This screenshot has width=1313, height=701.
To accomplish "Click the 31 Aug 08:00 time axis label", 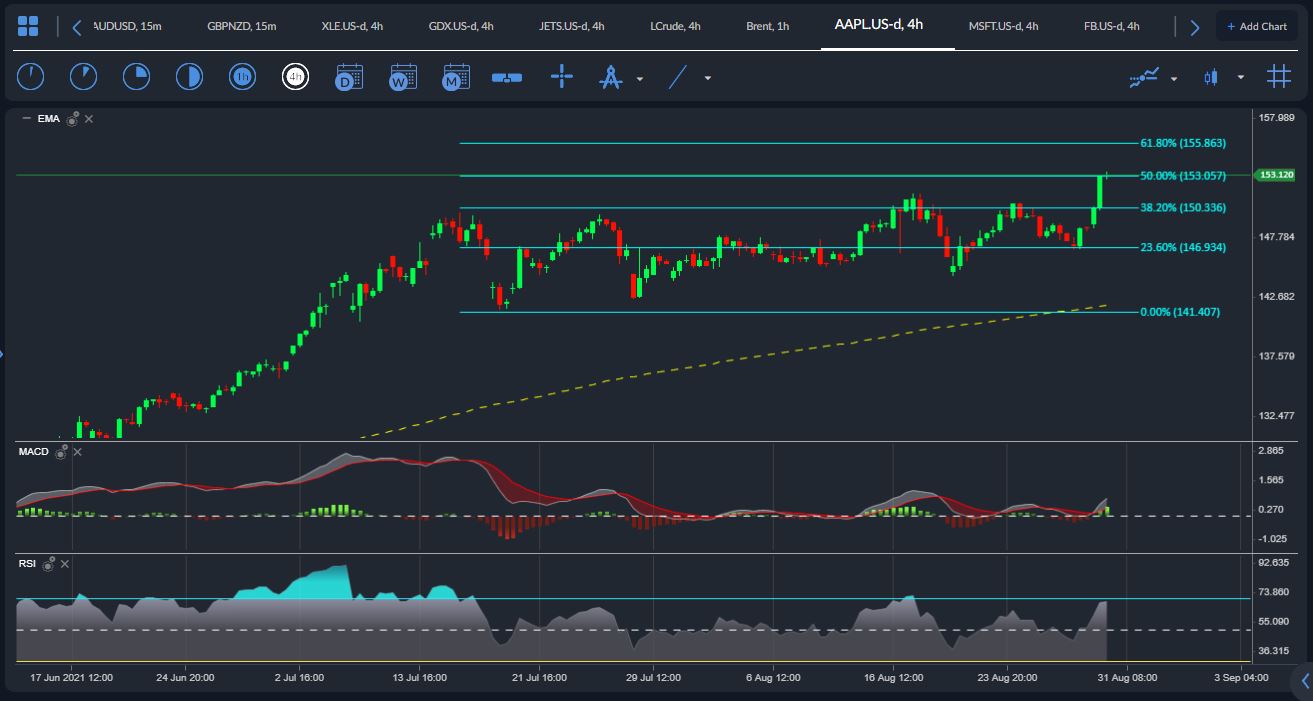I will click(x=1128, y=677).
